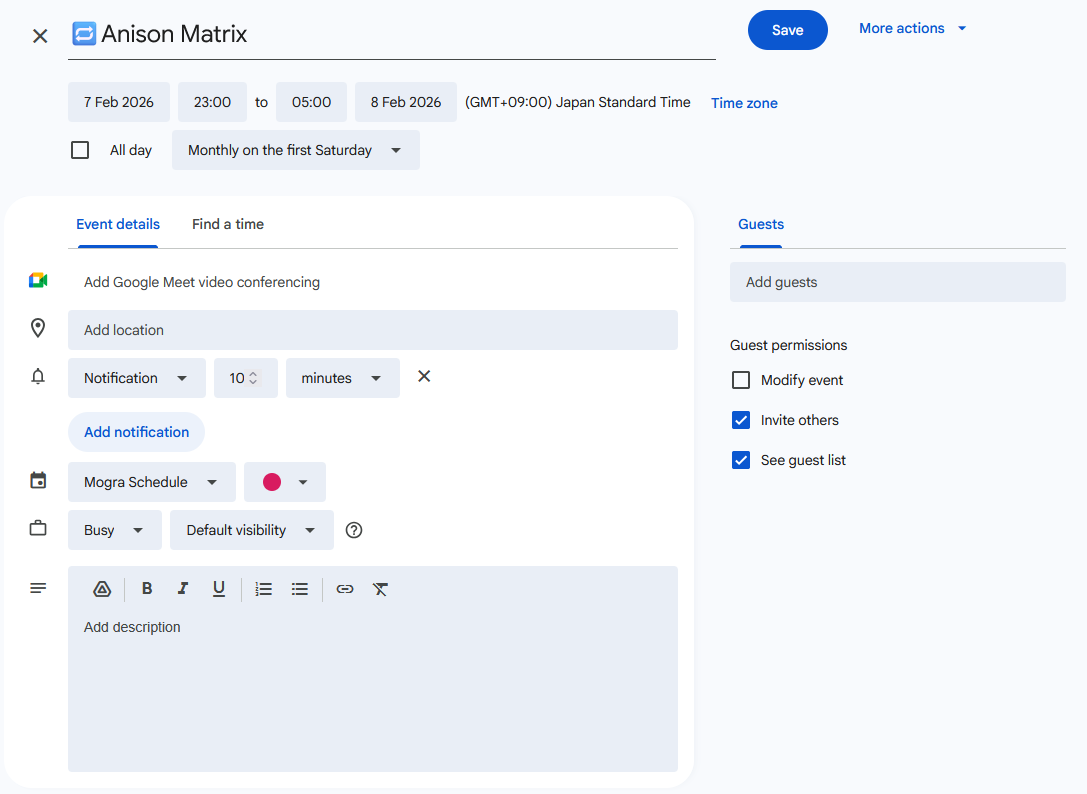Open visibility help question mark icon
This screenshot has width=1087, height=794.
point(354,530)
